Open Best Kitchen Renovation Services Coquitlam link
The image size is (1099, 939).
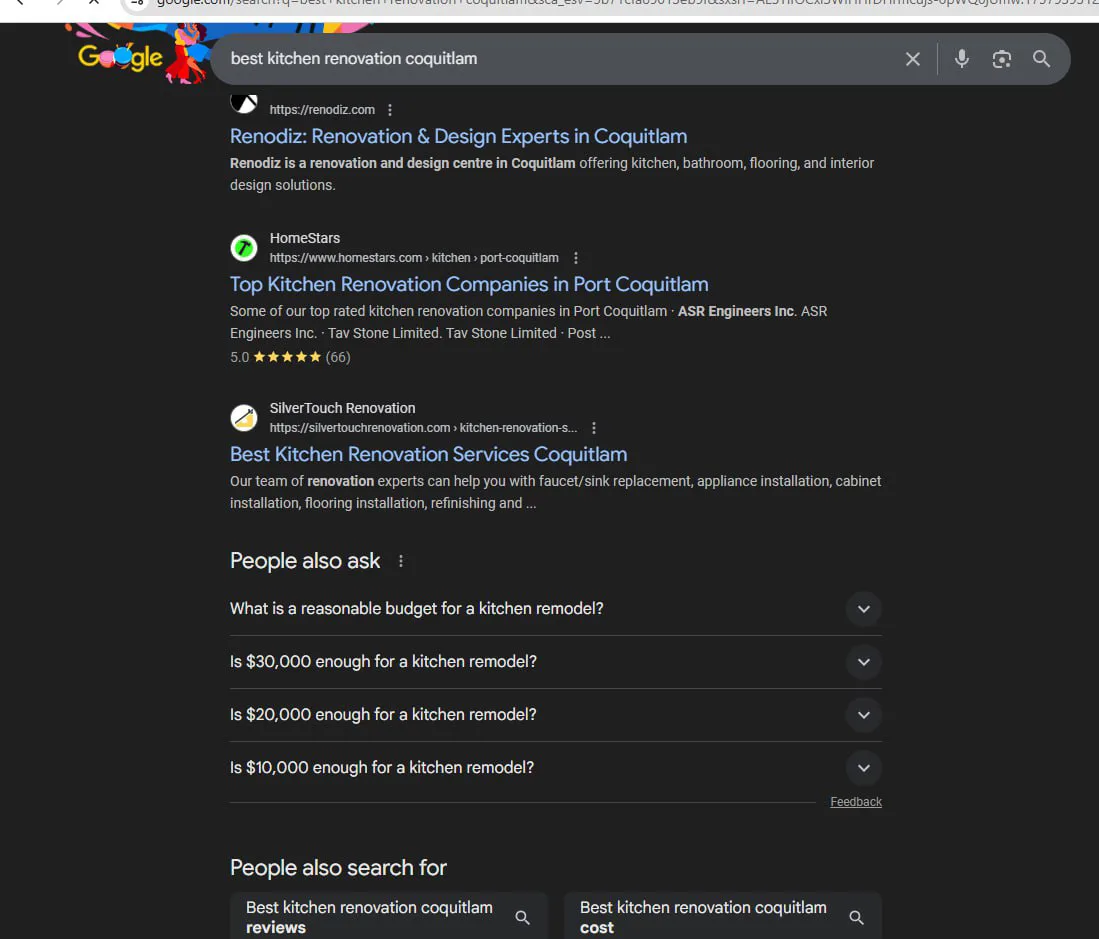point(428,454)
